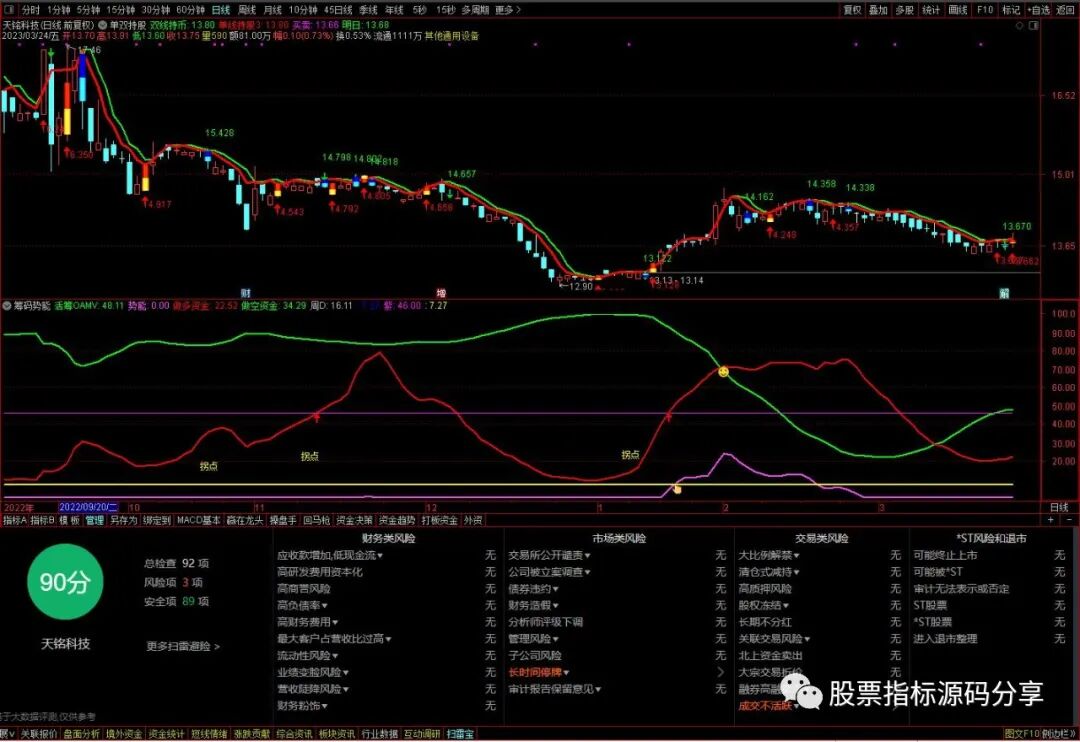Click the 指标B tab

pos(43,520)
